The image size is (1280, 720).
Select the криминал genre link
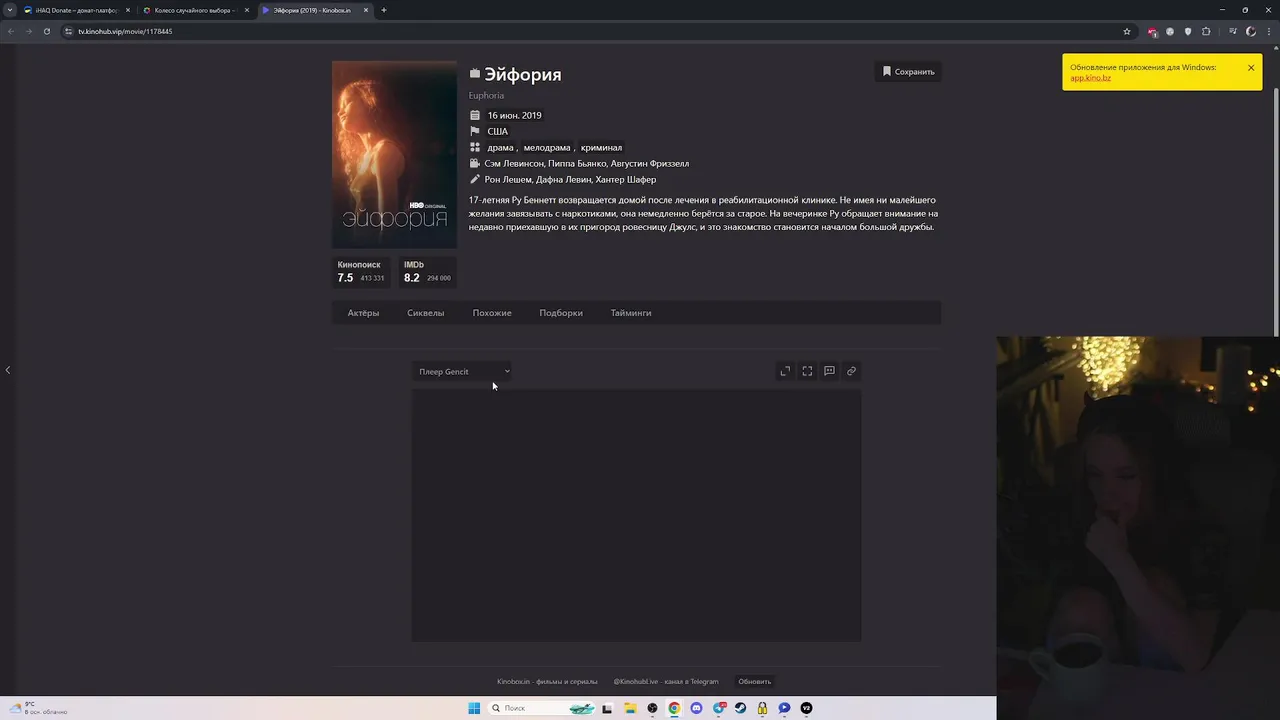(601, 147)
